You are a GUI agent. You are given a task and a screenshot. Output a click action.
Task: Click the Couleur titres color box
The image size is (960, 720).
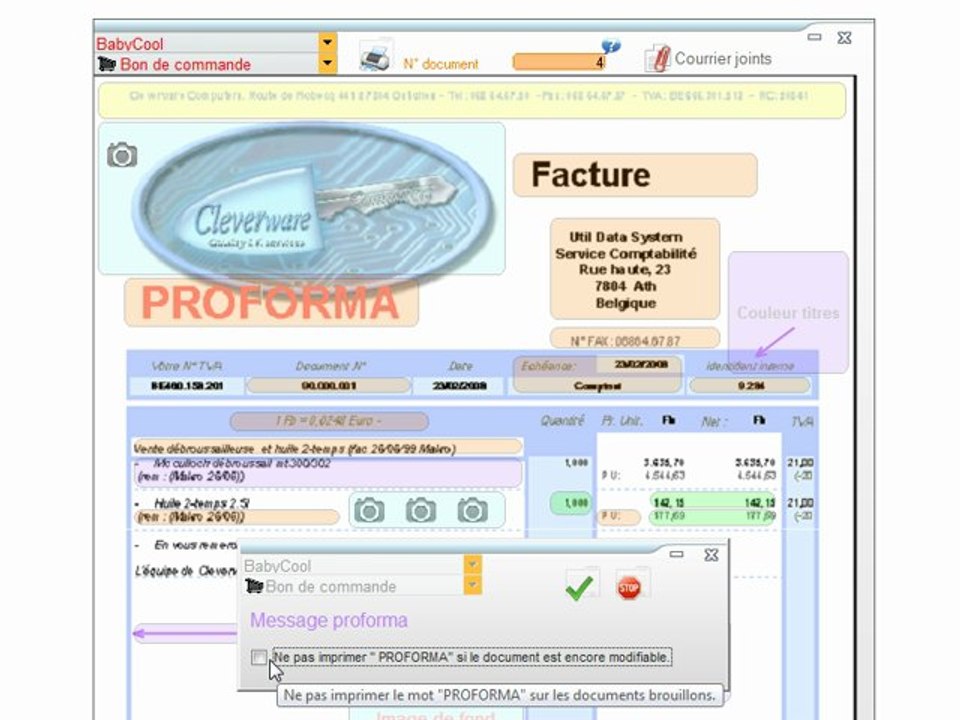pyautogui.click(x=788, y=312)
